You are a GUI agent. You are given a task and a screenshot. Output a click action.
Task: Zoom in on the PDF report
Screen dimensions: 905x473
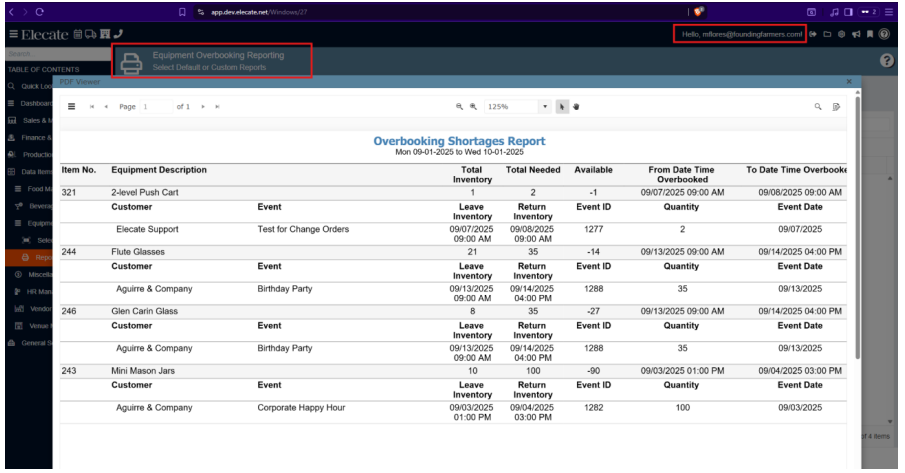[474, 106]
